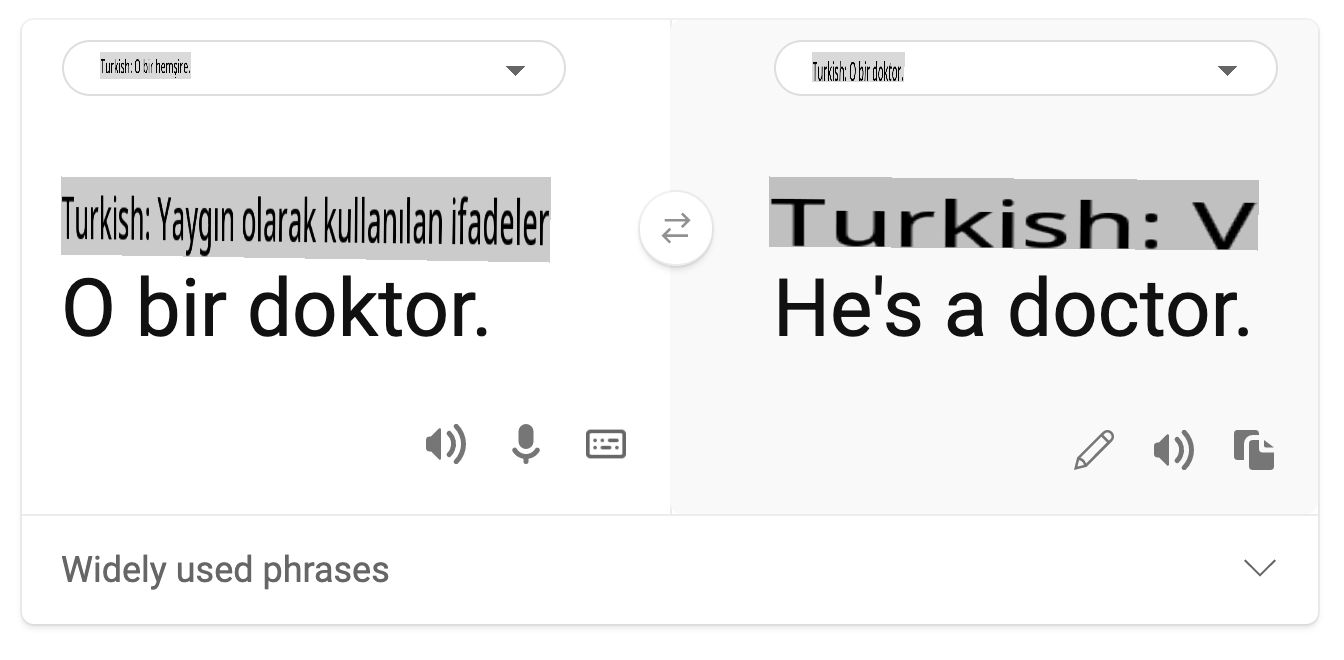
Task: Select the translated text "He's a doctor."
Action: tap(1012, 310)
